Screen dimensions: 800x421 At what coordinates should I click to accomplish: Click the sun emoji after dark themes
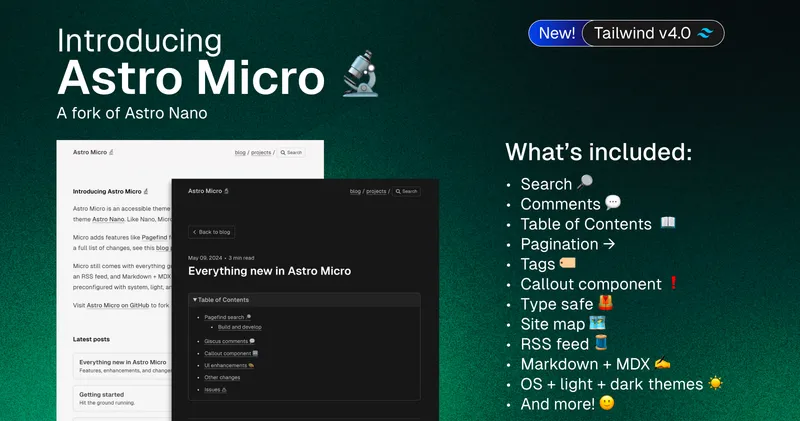[715, 383]
